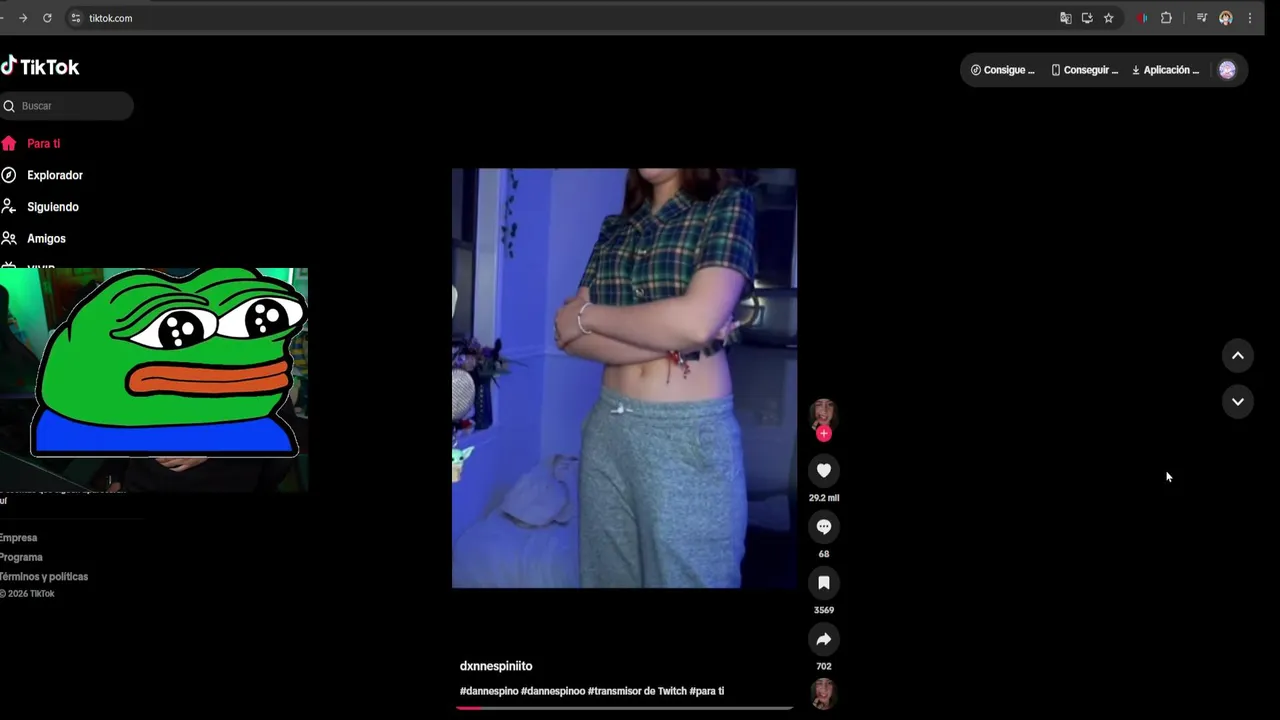This screenshot has height=720, width=1280.
Task: Click the © 2026 TikTok text
Action: coord(28,594)
